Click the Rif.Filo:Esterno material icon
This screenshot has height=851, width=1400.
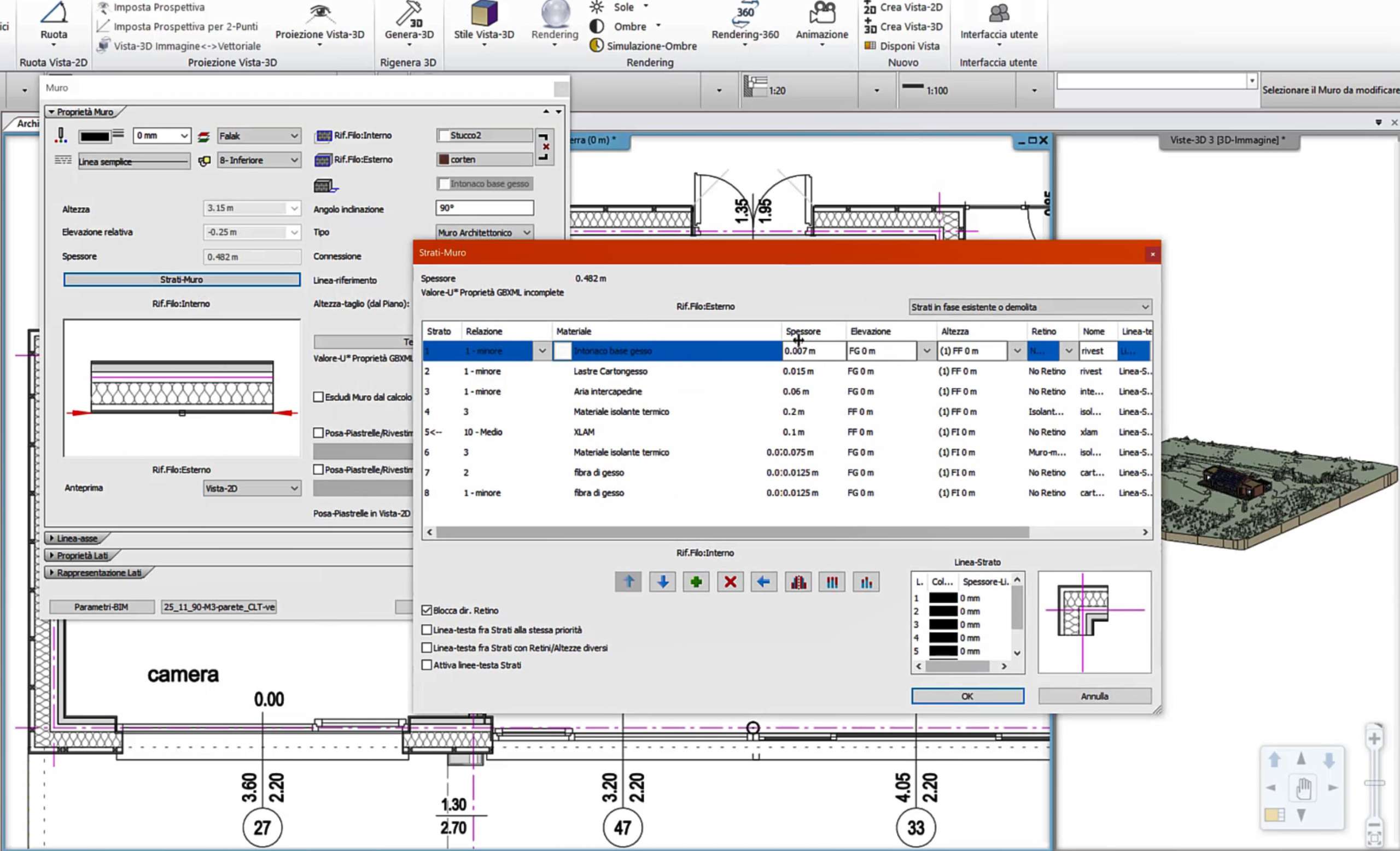click(x=322, y=160)
